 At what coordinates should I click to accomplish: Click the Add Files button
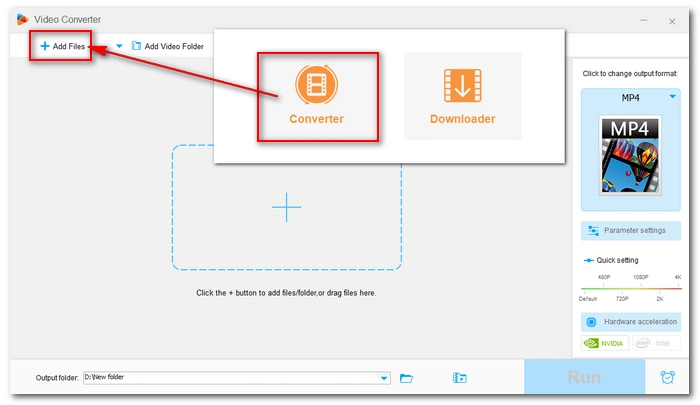pyautogui.click(x=62, y=46)
